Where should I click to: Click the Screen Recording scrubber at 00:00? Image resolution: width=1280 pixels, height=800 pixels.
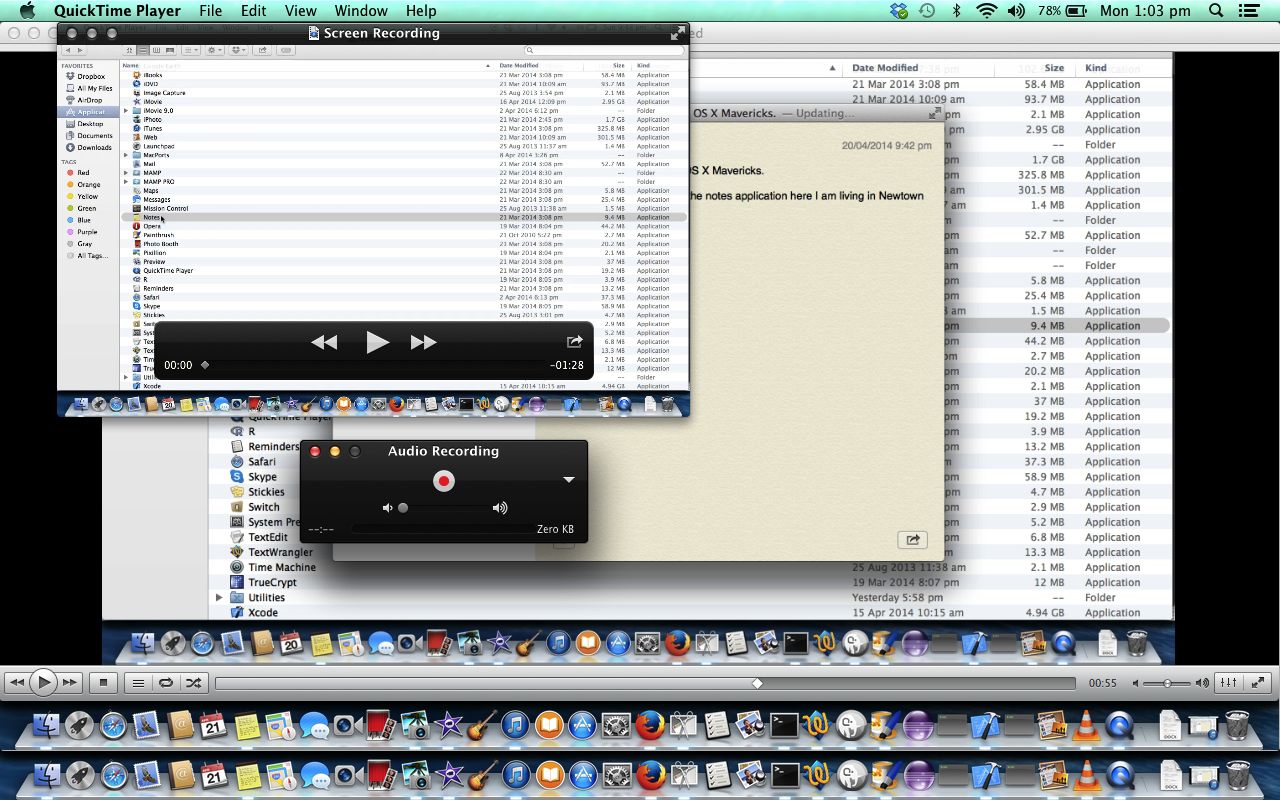point(205,365)
